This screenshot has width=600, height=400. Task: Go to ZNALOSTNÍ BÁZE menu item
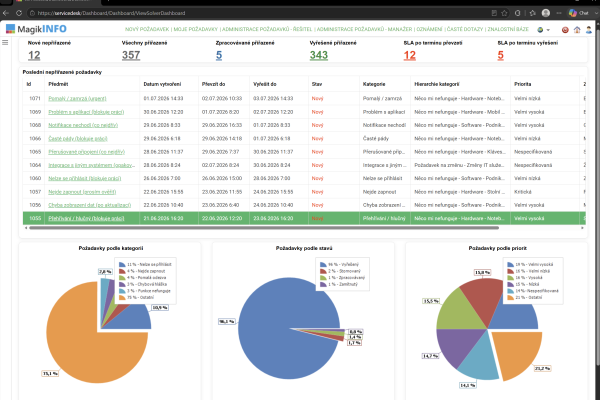508,29
